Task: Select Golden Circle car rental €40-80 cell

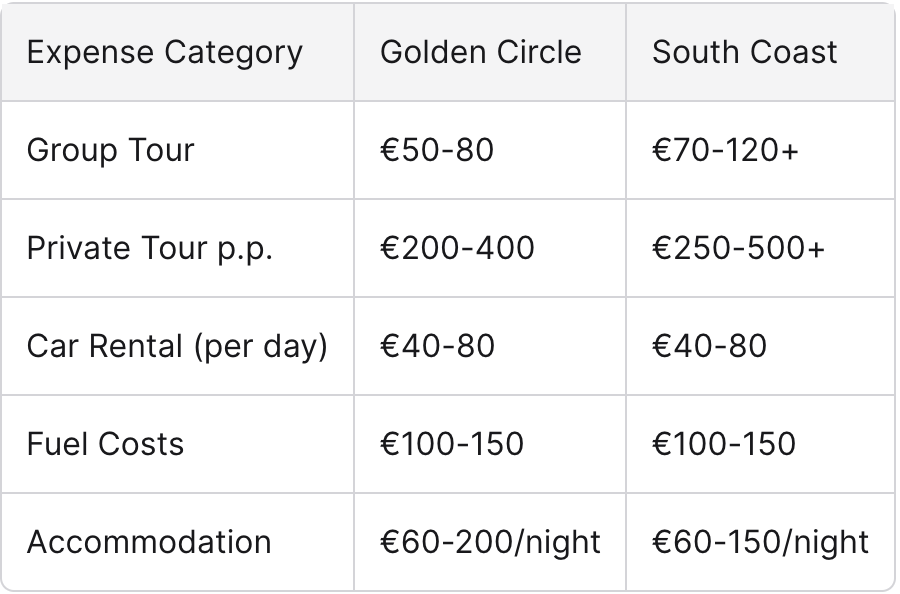Action: [x=437, y=346]
